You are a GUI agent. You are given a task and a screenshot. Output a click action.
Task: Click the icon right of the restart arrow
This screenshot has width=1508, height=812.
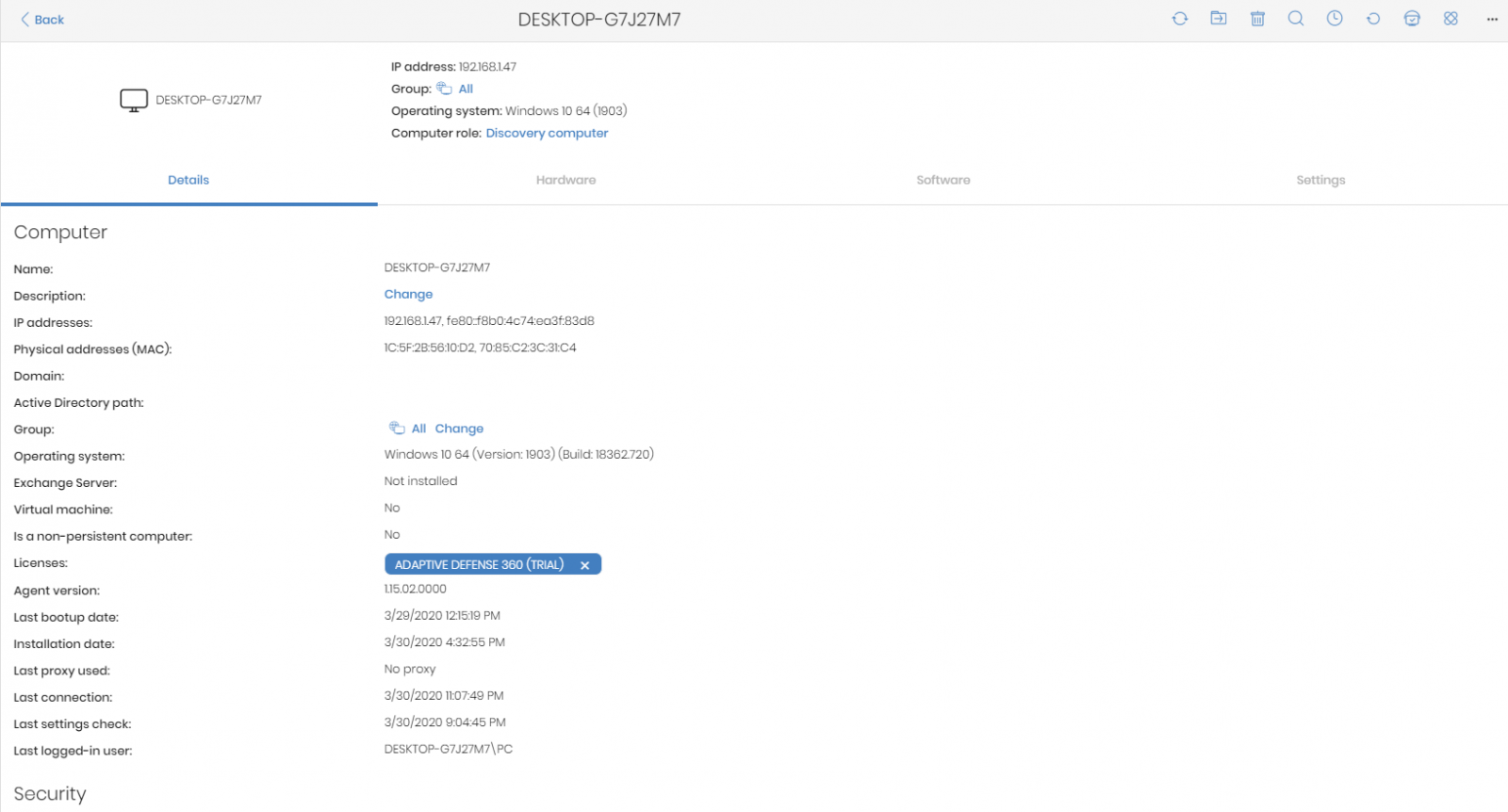pos(1412,19)
